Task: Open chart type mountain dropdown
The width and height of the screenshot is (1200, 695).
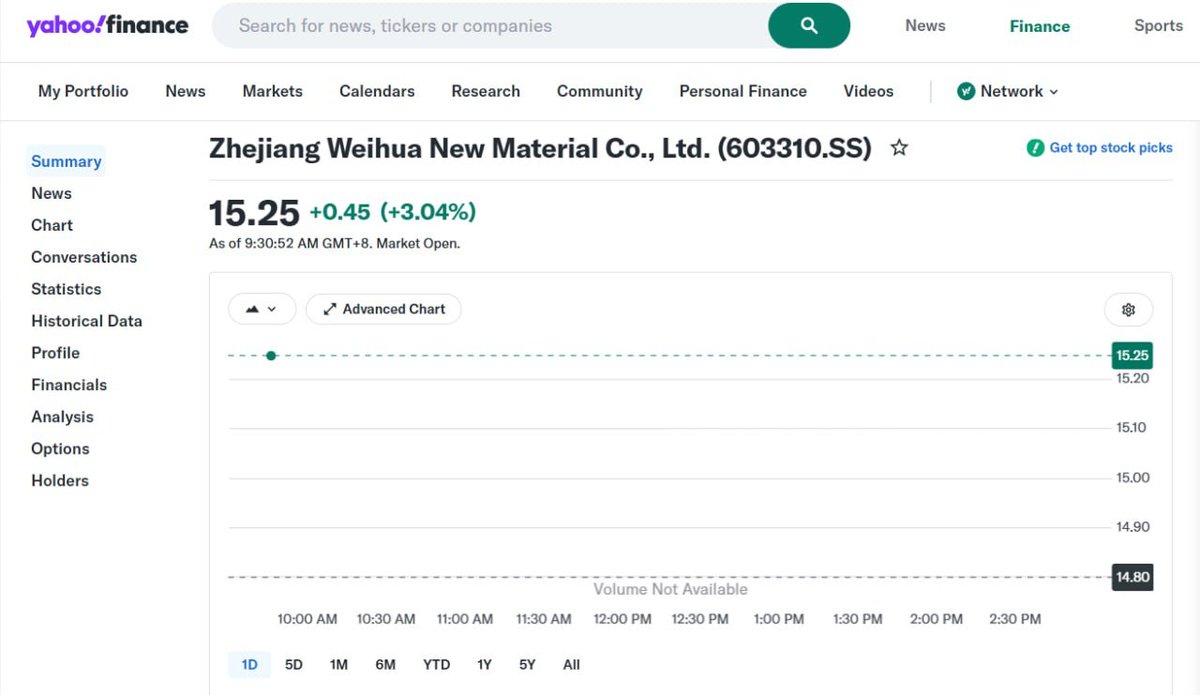Action: point(262,309)
